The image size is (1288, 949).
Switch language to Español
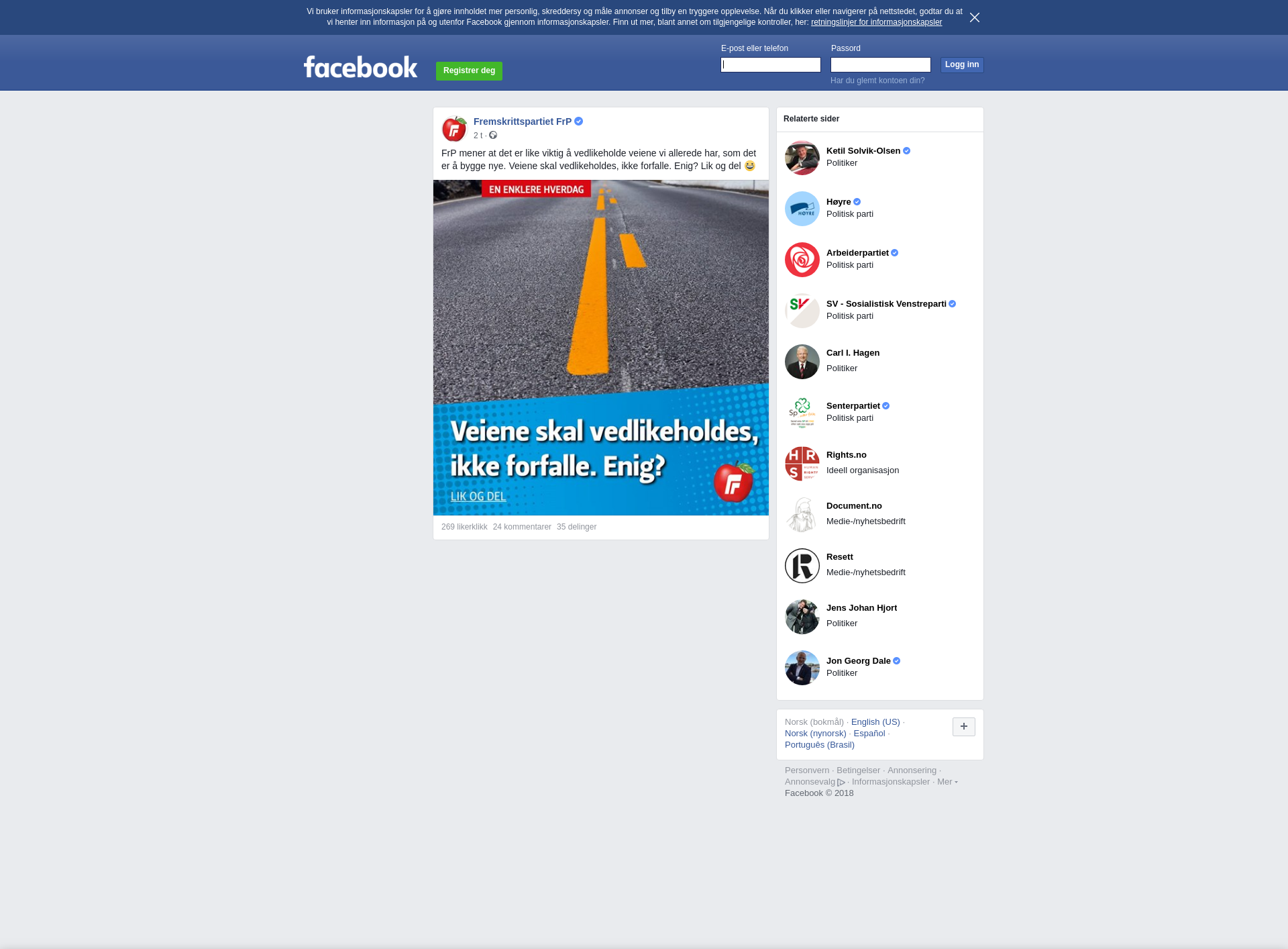coord(869,734)
